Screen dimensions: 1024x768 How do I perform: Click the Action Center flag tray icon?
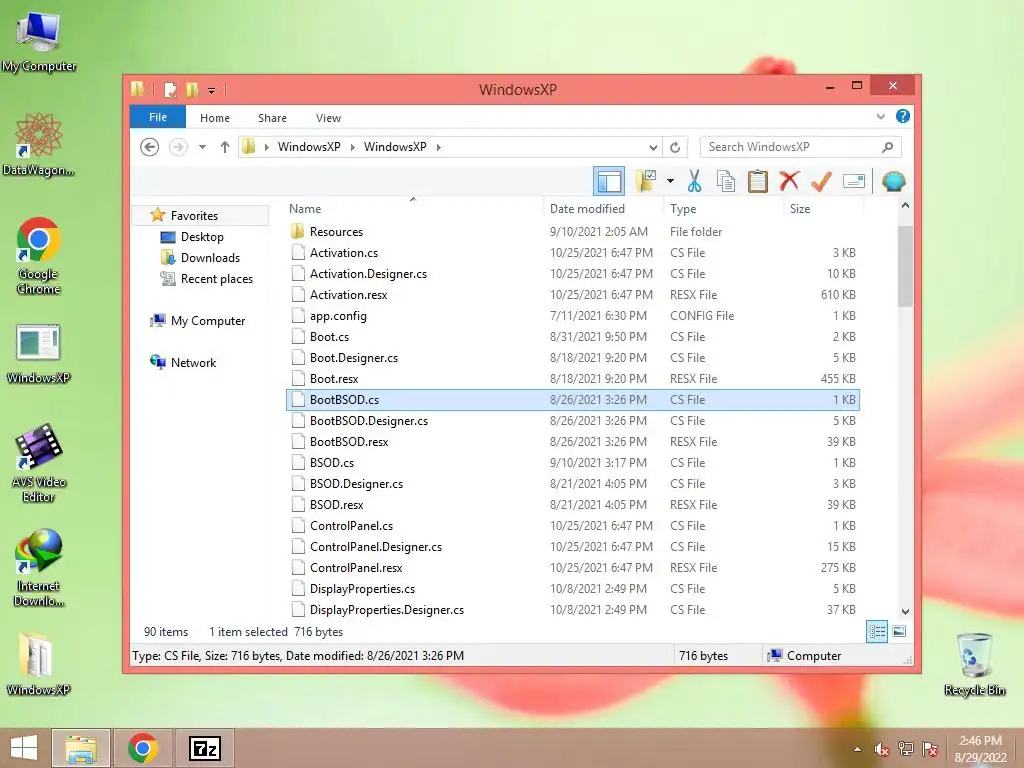point(930,749)
